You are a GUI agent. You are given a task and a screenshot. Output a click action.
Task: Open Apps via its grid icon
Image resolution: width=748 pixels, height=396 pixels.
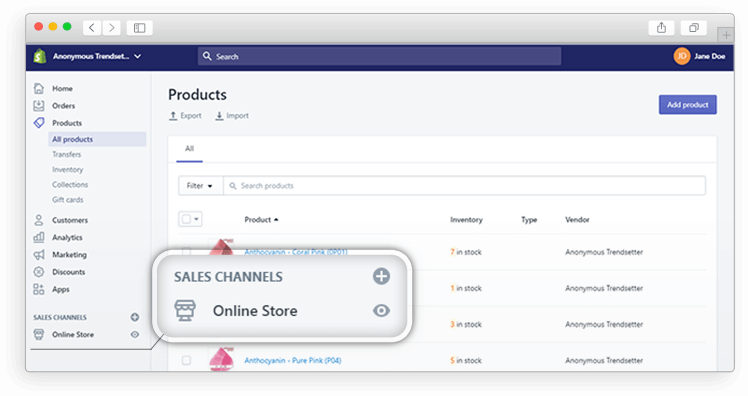click(39, 289)
